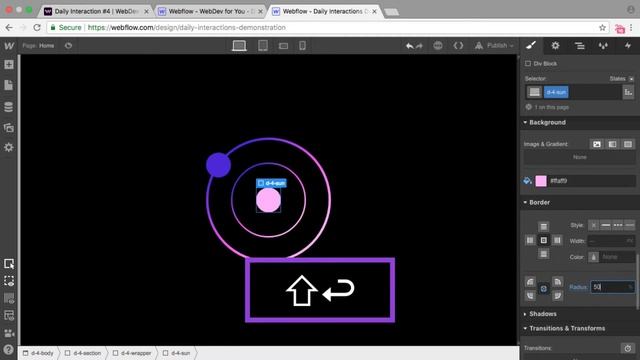
Task: Select top-left corner radius
Action: [530, 282]
